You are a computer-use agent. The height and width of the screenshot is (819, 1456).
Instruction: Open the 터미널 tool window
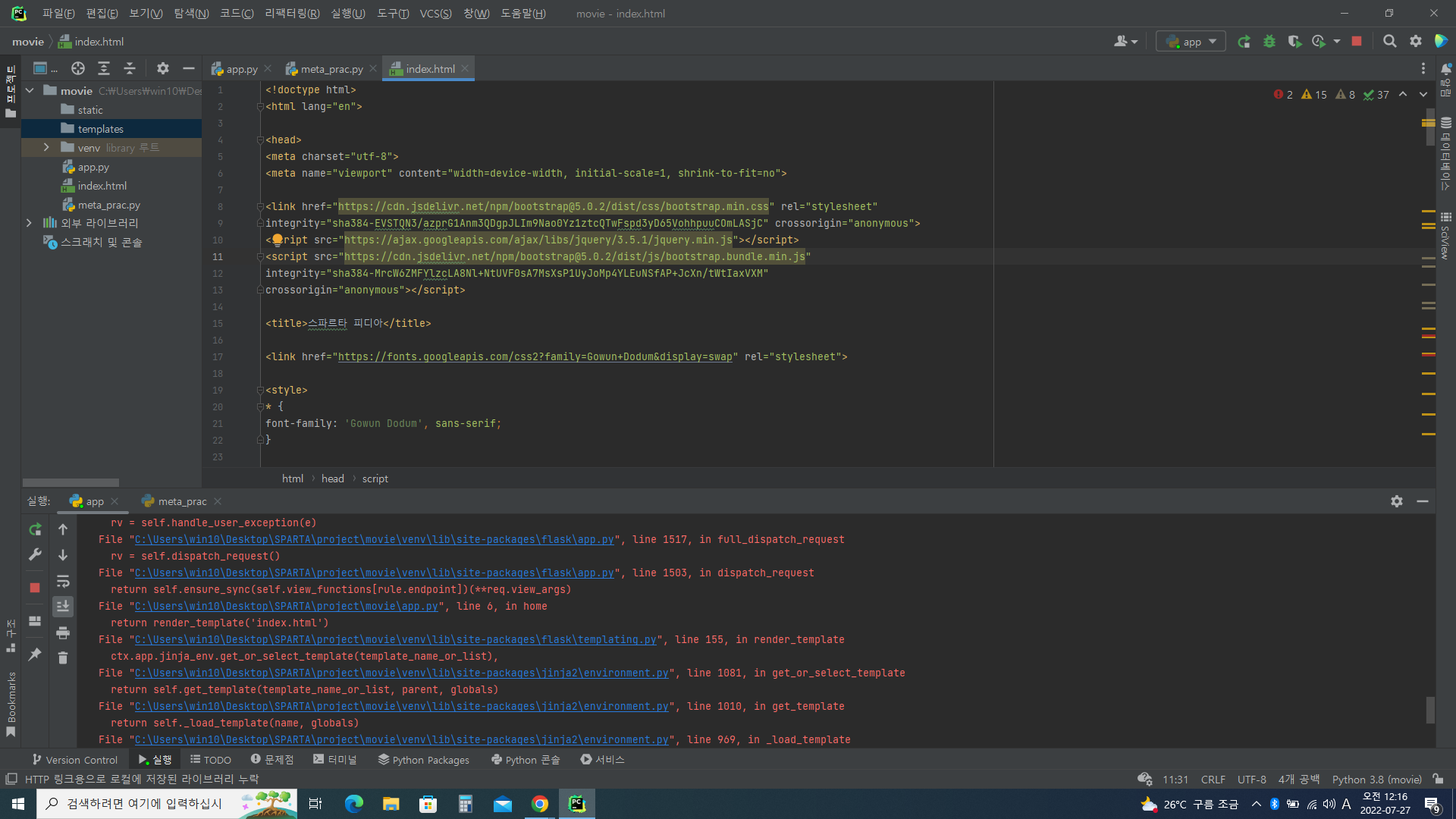(x=334, y=759)
